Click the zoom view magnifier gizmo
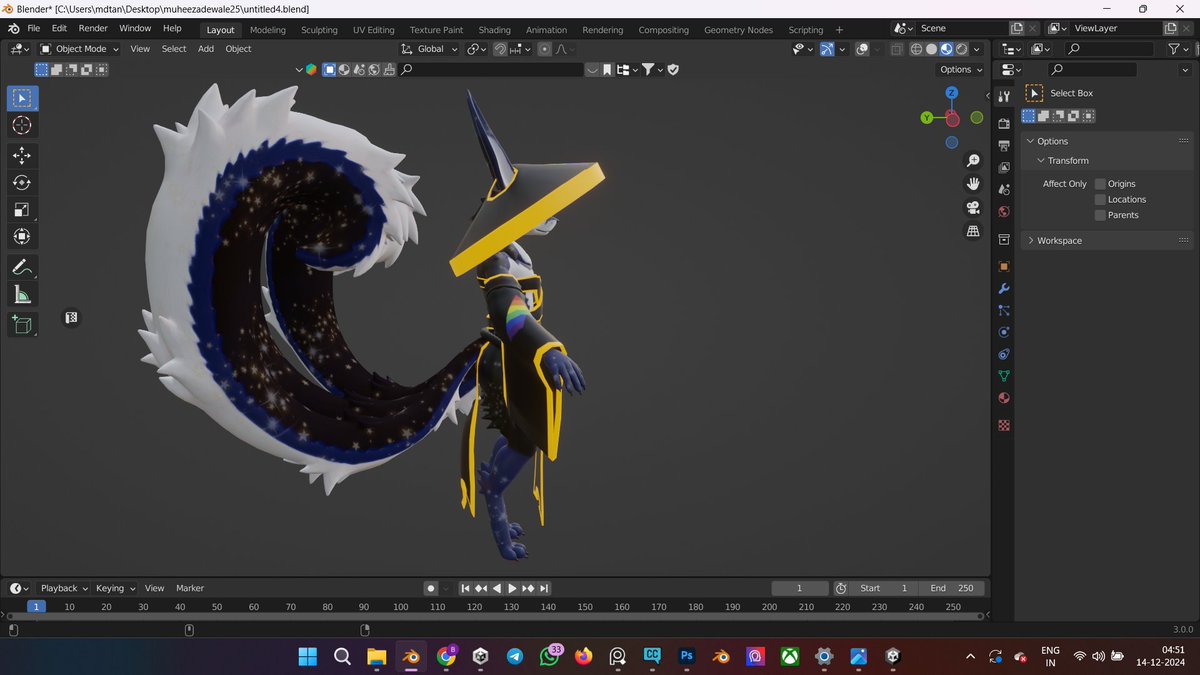The height and width of the screenshot is (675, 1200). (972, 161)
